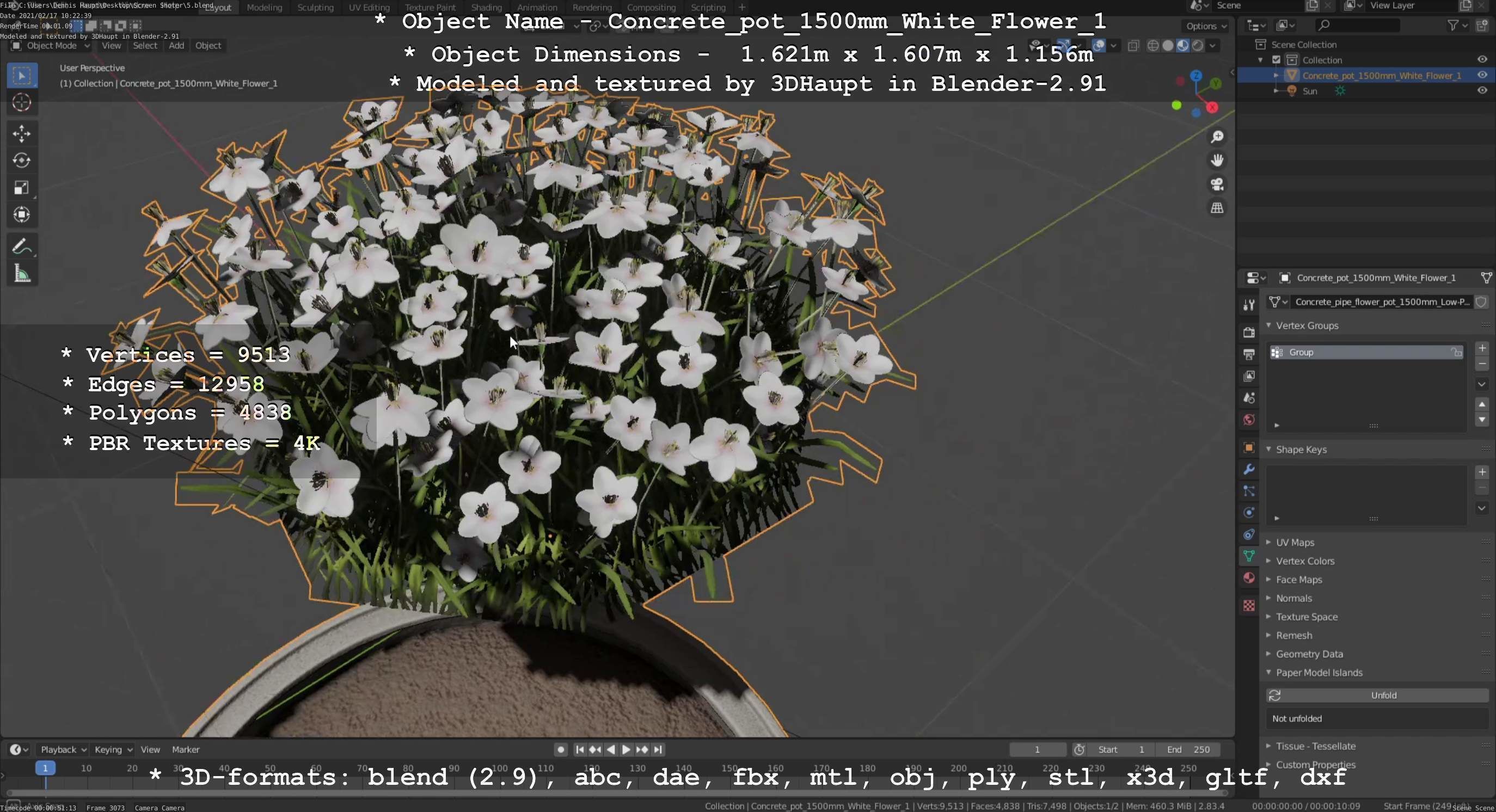Expand Concrete_pot object tree in outliner
1496x812 pixels.
pos(1276,76)
